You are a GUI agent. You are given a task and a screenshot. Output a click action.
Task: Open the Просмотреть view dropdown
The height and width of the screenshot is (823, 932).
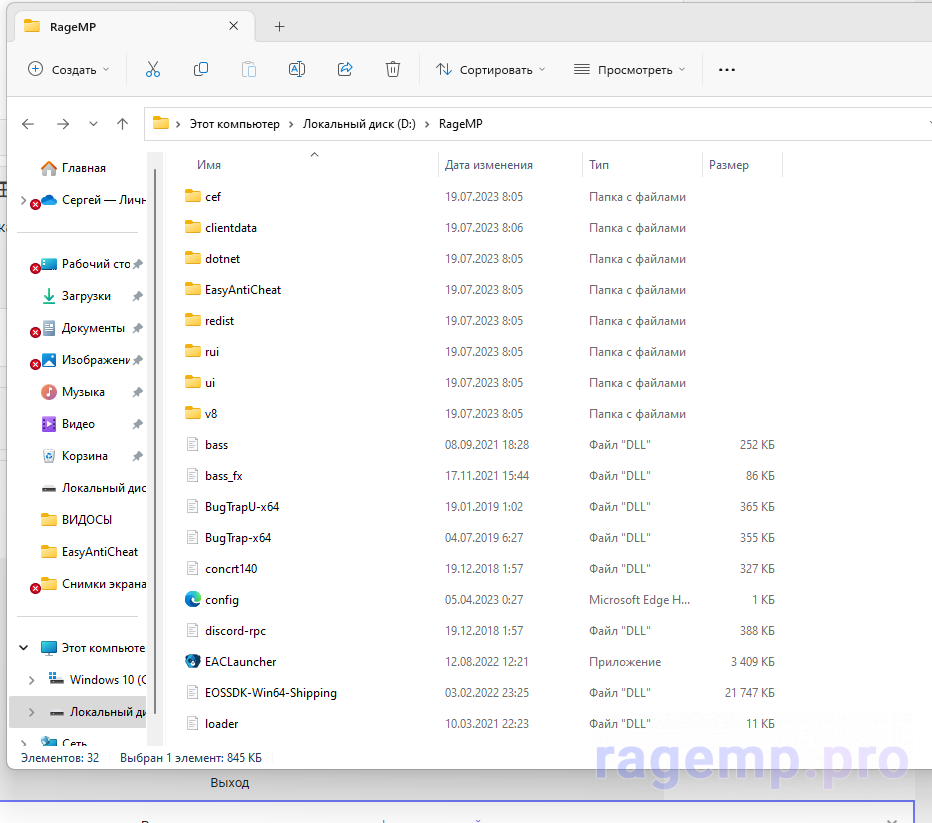[x=629, y=70]
